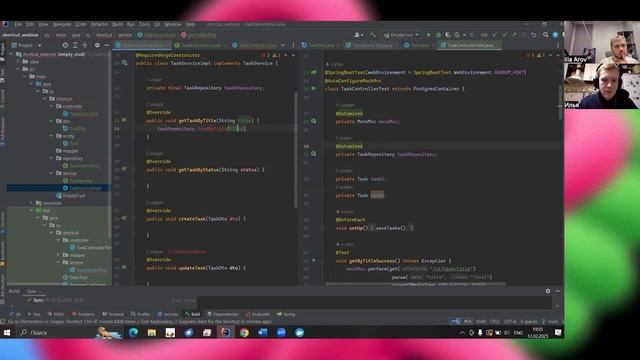Hide the Project panel with minus icon

tap(107, 45)
